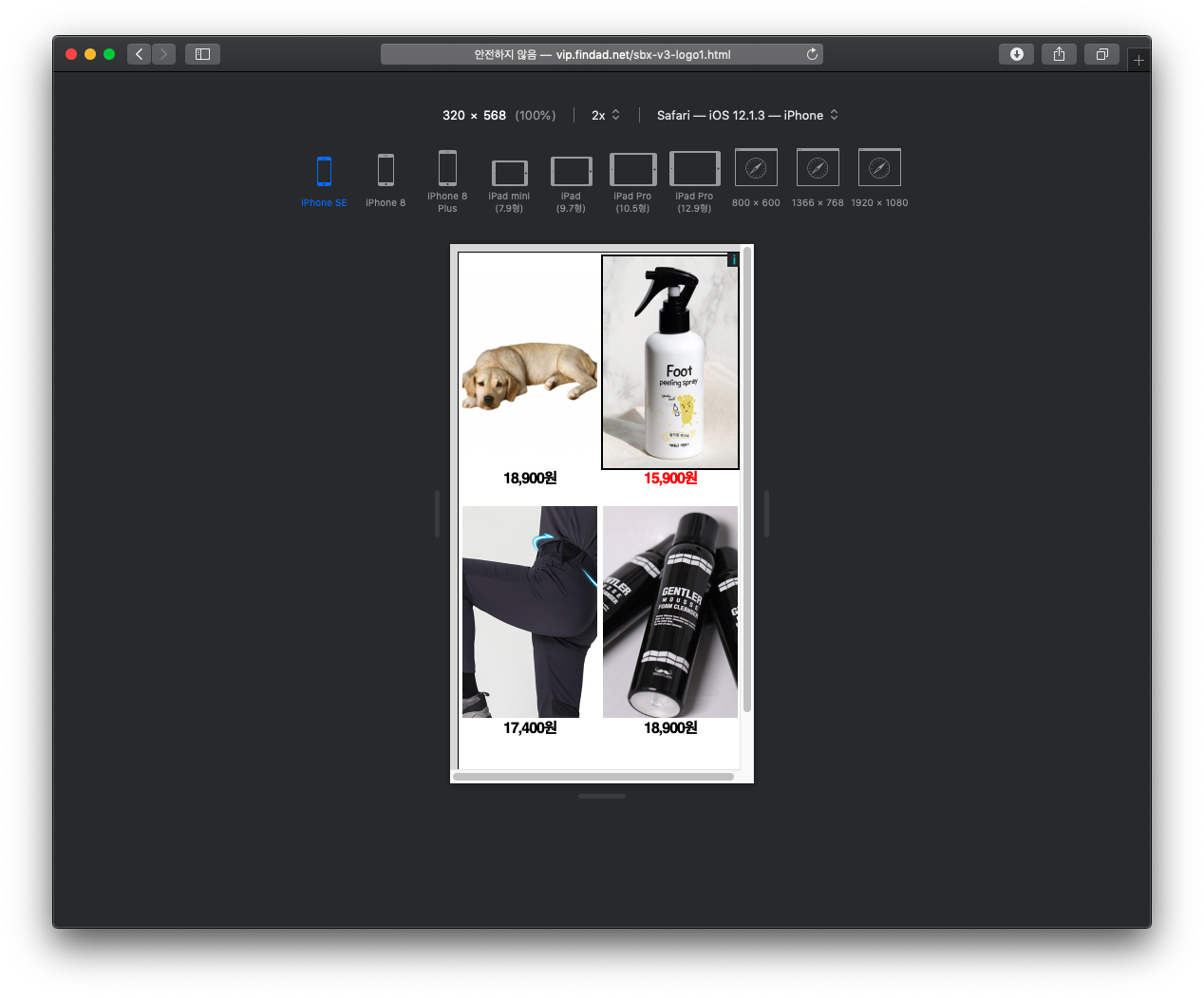Select the iPad Pro (10.5) device
The width and height of the screenshot is (1204, 998).
pyautogui.click(x=632, y=170)
